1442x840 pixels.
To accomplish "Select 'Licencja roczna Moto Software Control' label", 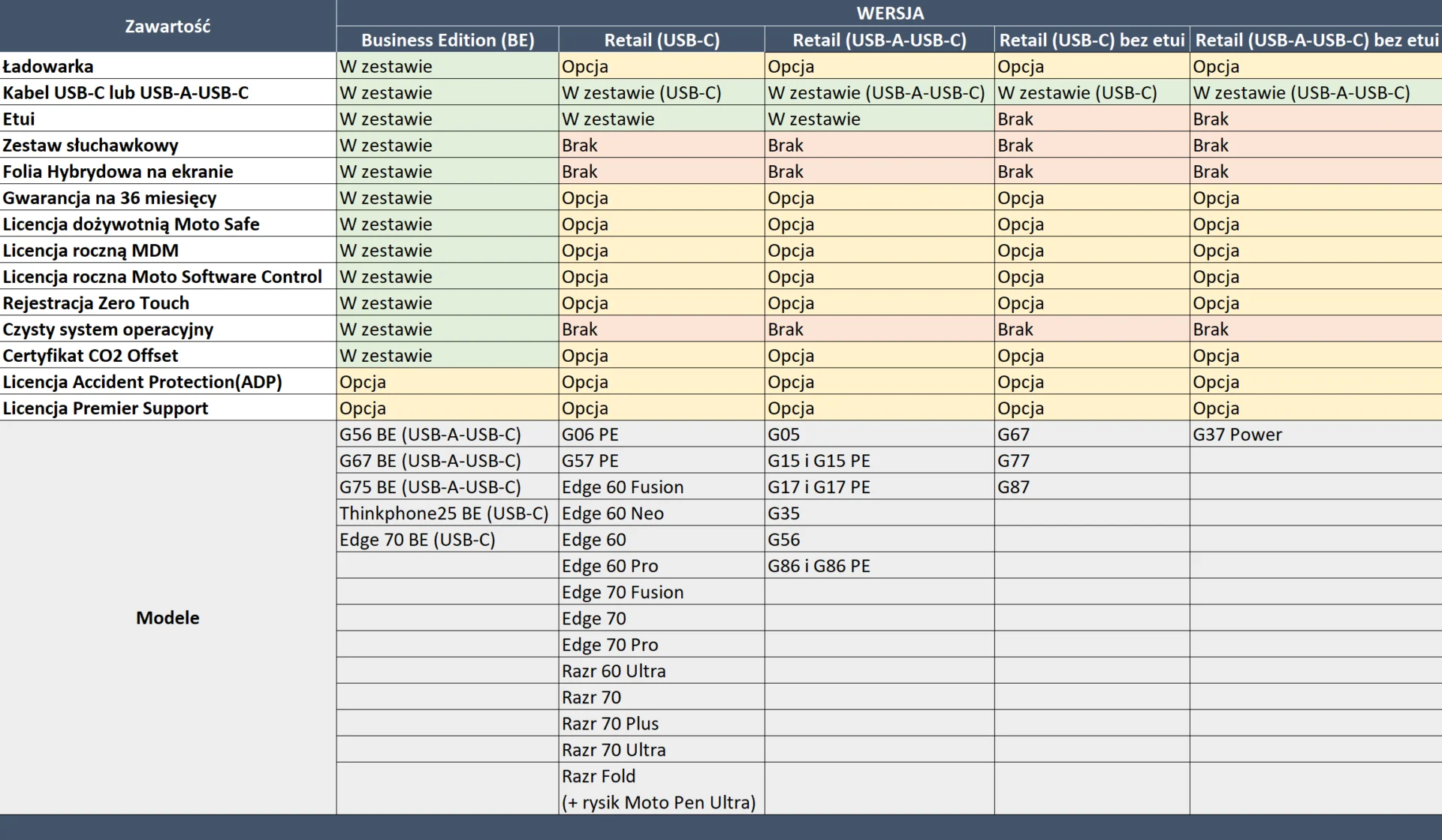I will tap(167, 276).
